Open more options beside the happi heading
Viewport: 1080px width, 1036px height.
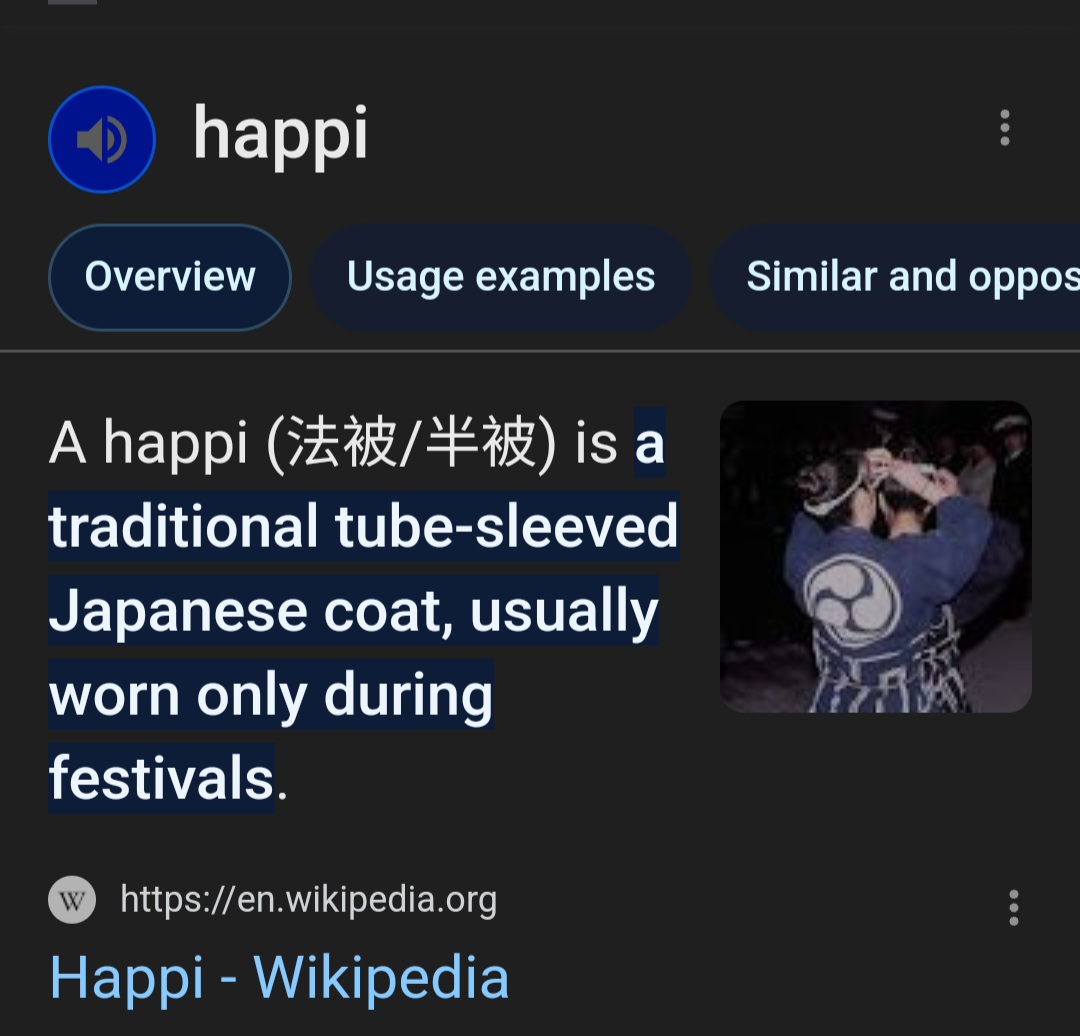[1004, 127]
